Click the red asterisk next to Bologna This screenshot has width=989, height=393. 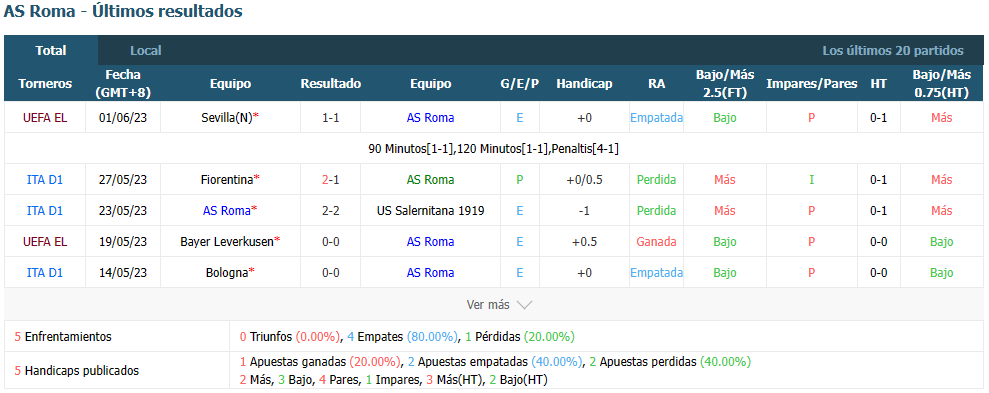pos(252,271)
